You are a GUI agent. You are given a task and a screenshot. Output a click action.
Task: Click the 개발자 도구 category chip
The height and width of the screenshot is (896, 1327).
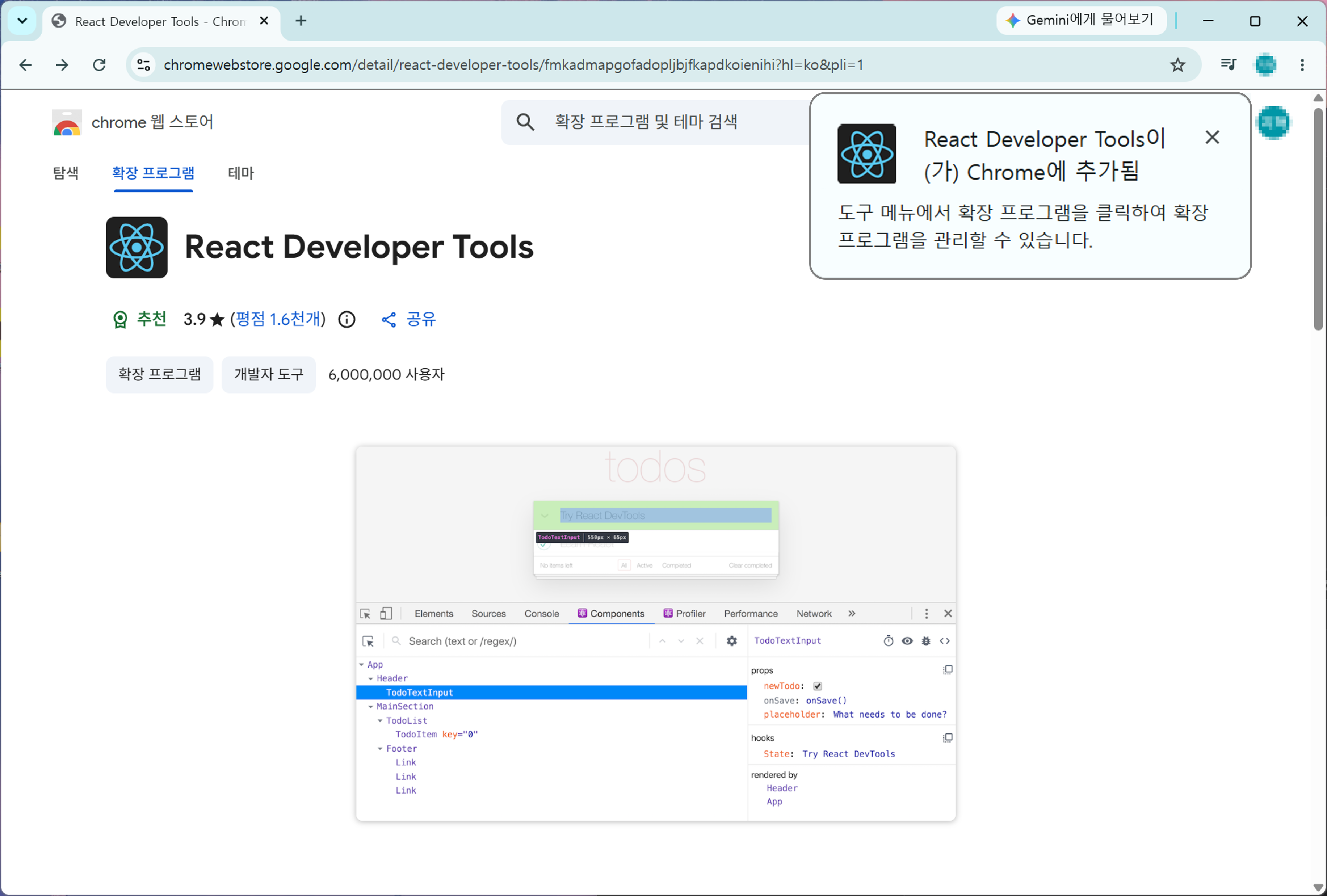tap(268, 375)
